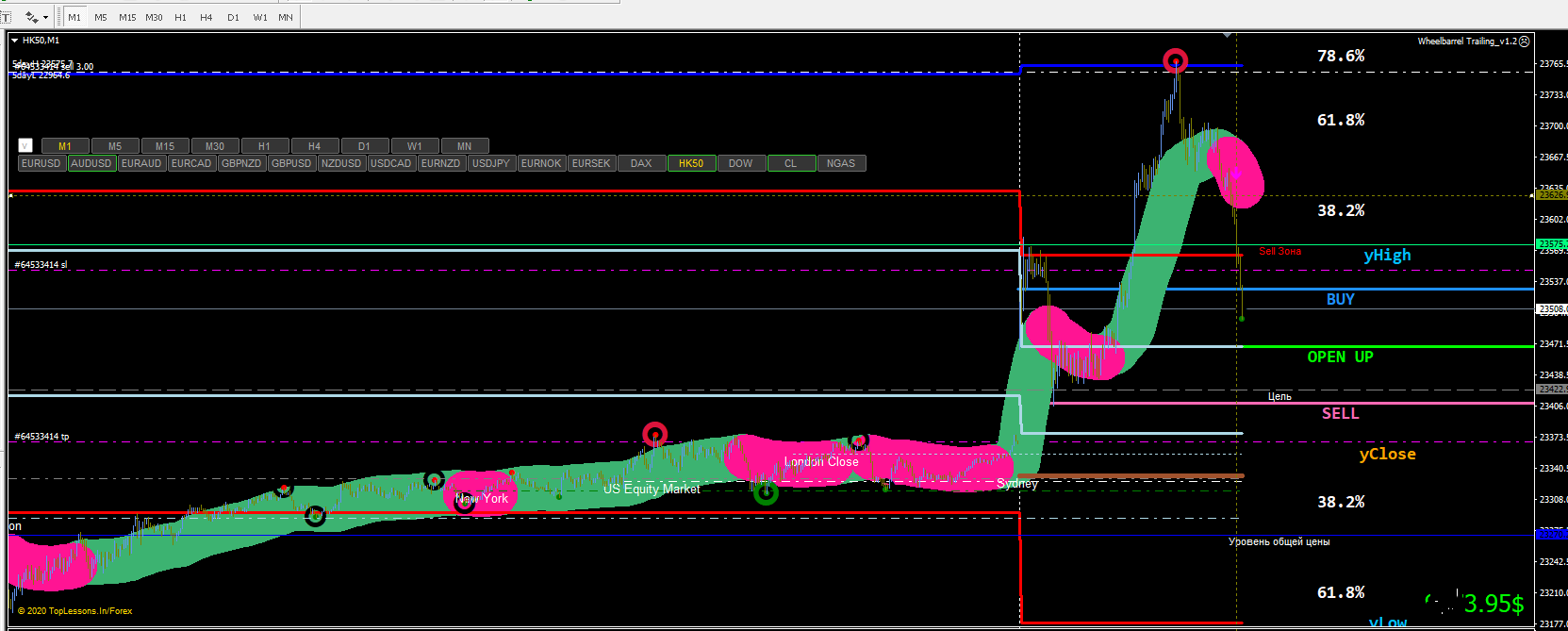Viewport: 1568px width, 631px height.
Task: Click the US Equity Market session label
Action: click(x=652, y=490)
